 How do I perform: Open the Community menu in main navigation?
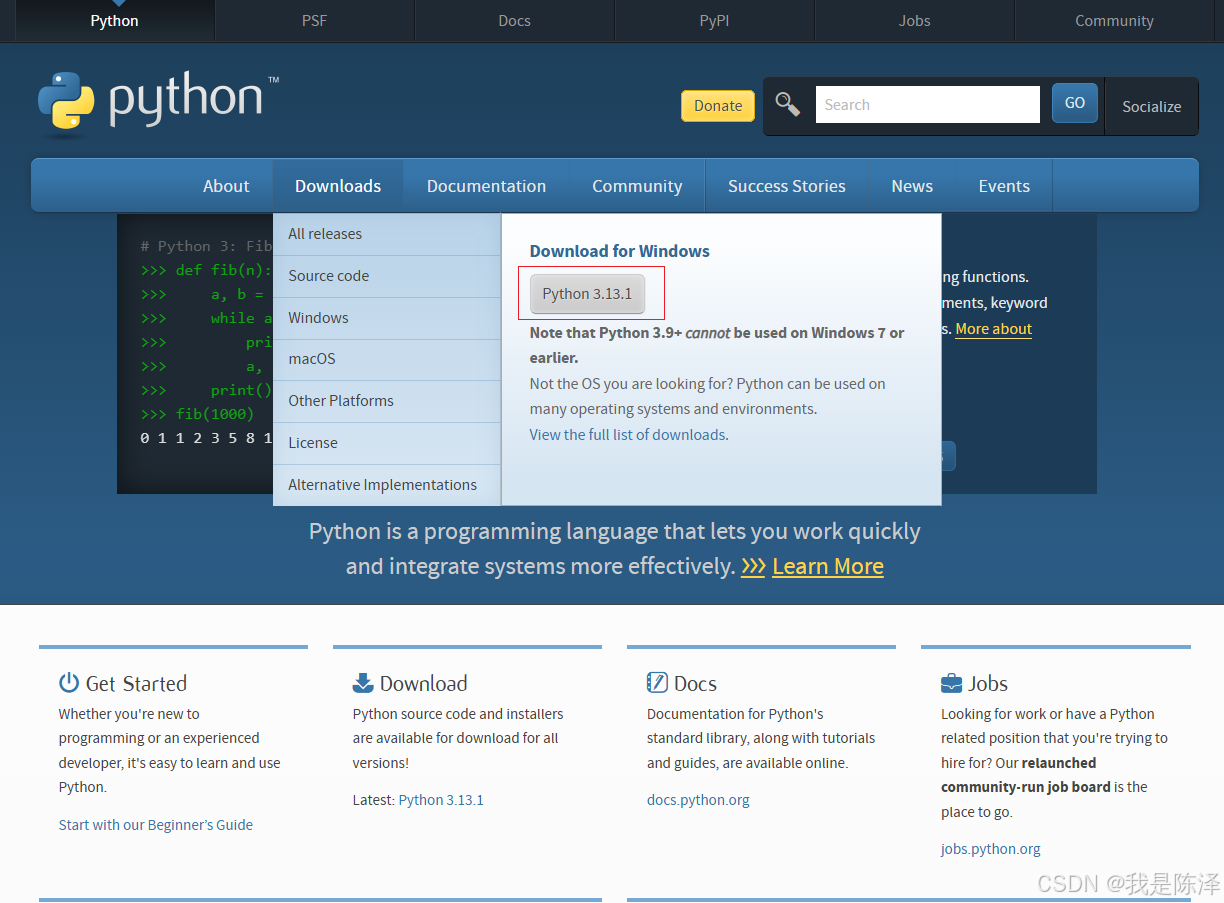click(x=637, y=186)
